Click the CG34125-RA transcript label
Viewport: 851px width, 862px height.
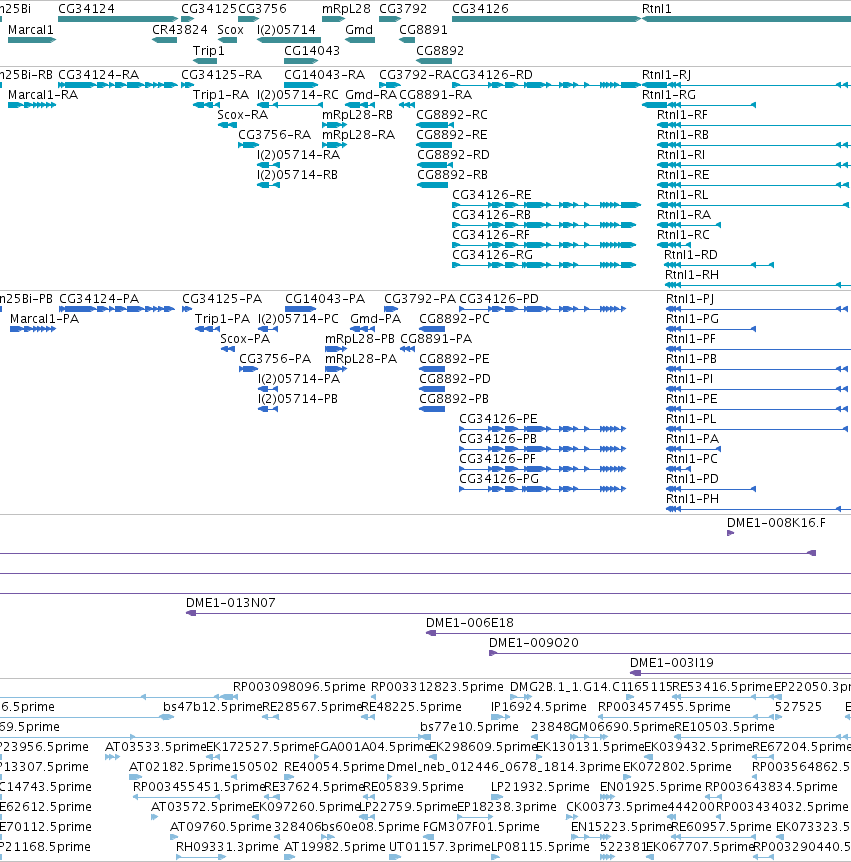pyautogui.click(x=222, y=75)
